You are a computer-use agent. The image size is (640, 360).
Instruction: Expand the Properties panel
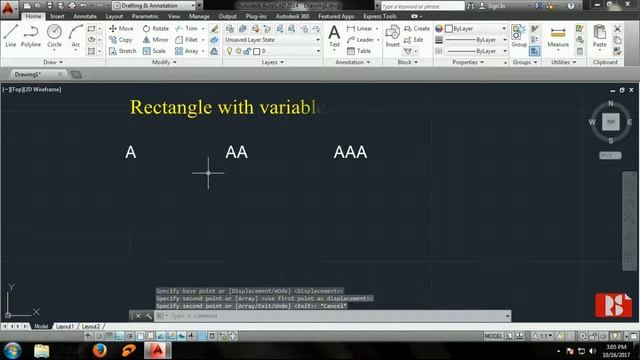468,62
